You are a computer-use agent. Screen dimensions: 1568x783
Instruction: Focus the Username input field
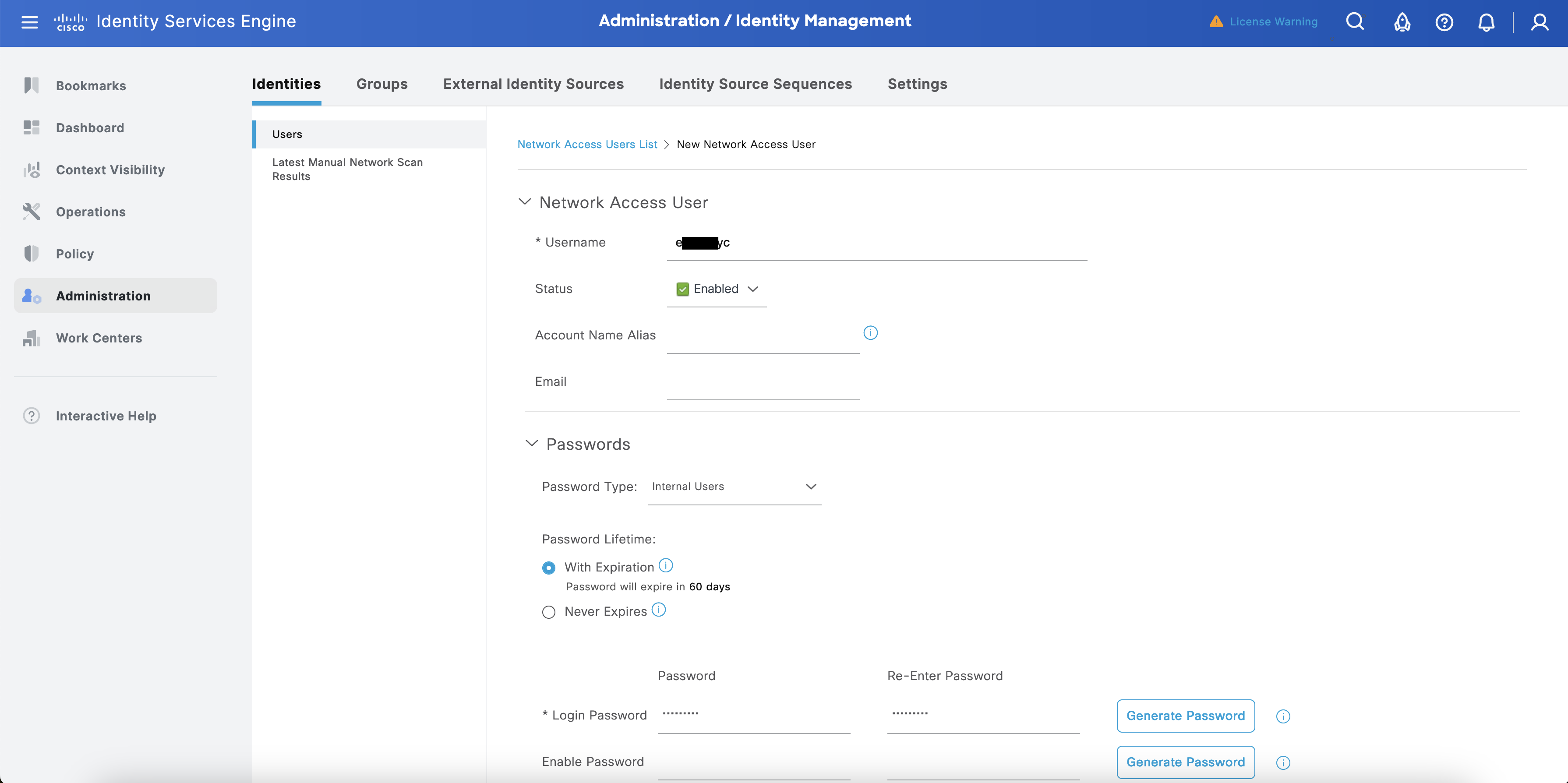pos(877,243)
